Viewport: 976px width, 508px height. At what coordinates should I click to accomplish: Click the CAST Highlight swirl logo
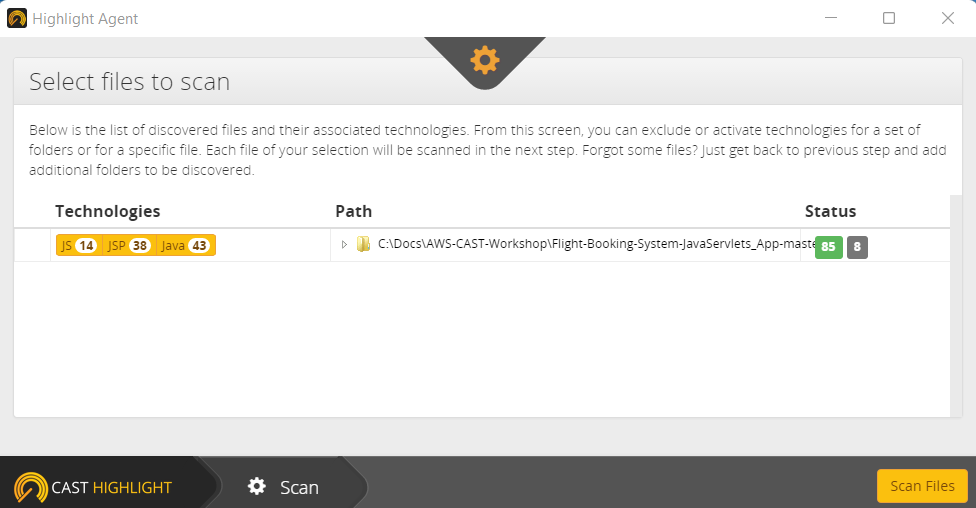(30, 487)
